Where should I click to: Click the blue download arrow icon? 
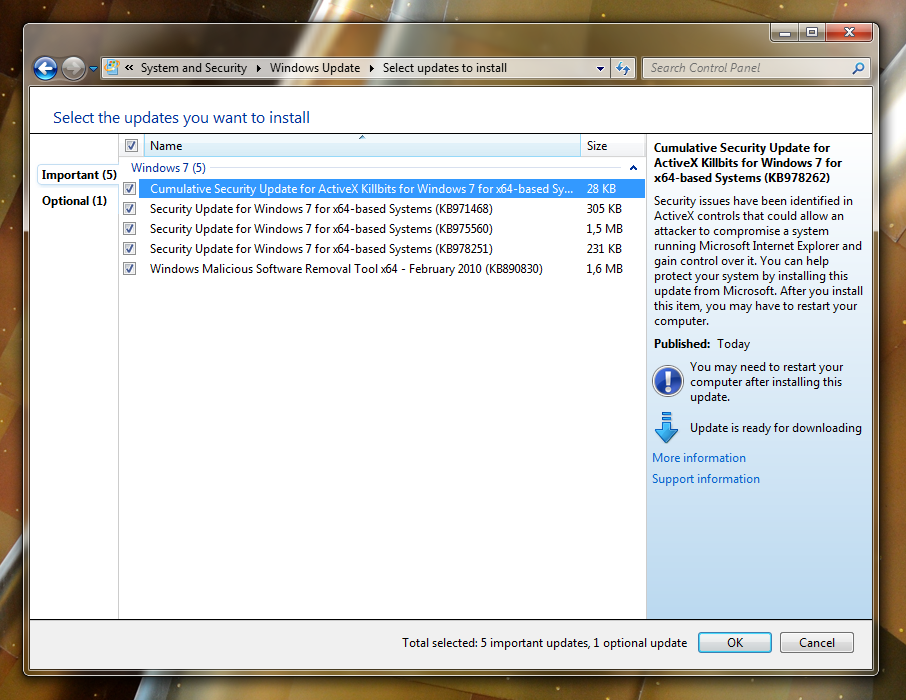(x=666, y=427)
